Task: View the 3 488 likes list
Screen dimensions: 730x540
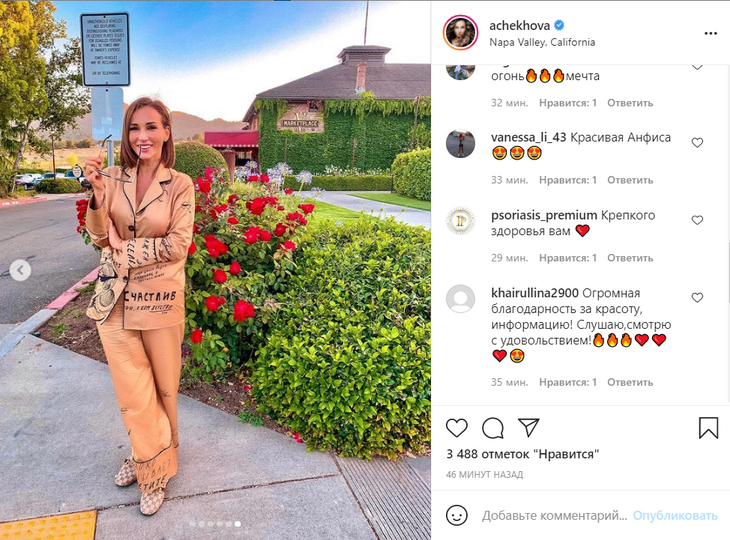Action: click(522, 454)
